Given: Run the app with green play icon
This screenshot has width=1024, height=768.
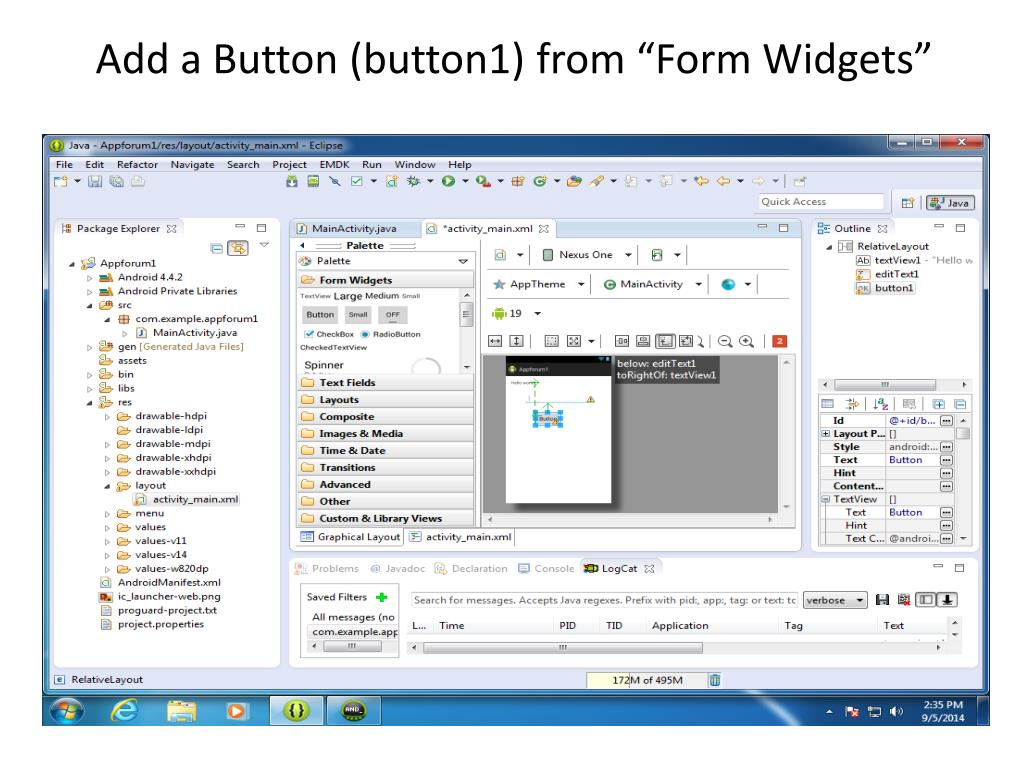Looking at the screenshot, I should click(448, 182).
